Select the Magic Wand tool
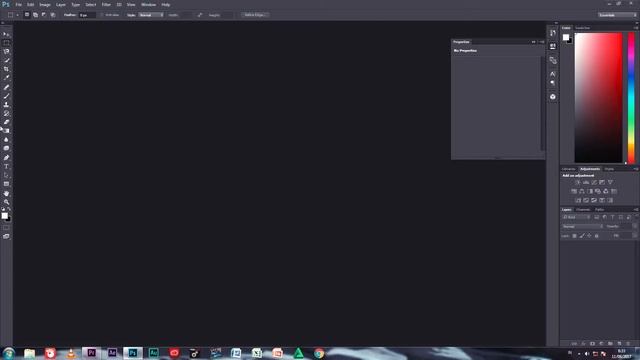Viewport: 640px width, 360px height. 6,60
